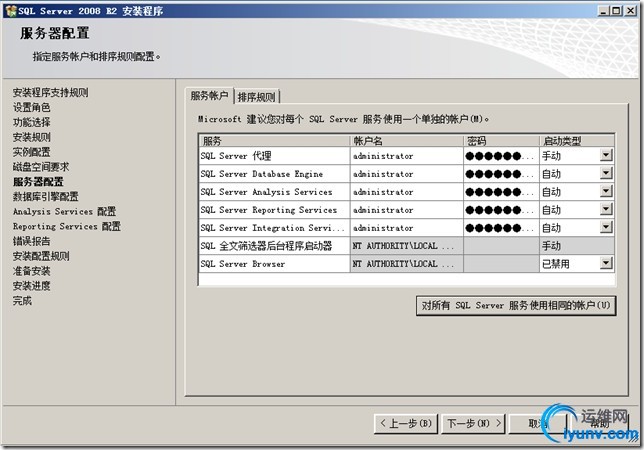The image size is (644, 450).
Task: Click the 帐户名 column header
Action: [x=407, y=141]
